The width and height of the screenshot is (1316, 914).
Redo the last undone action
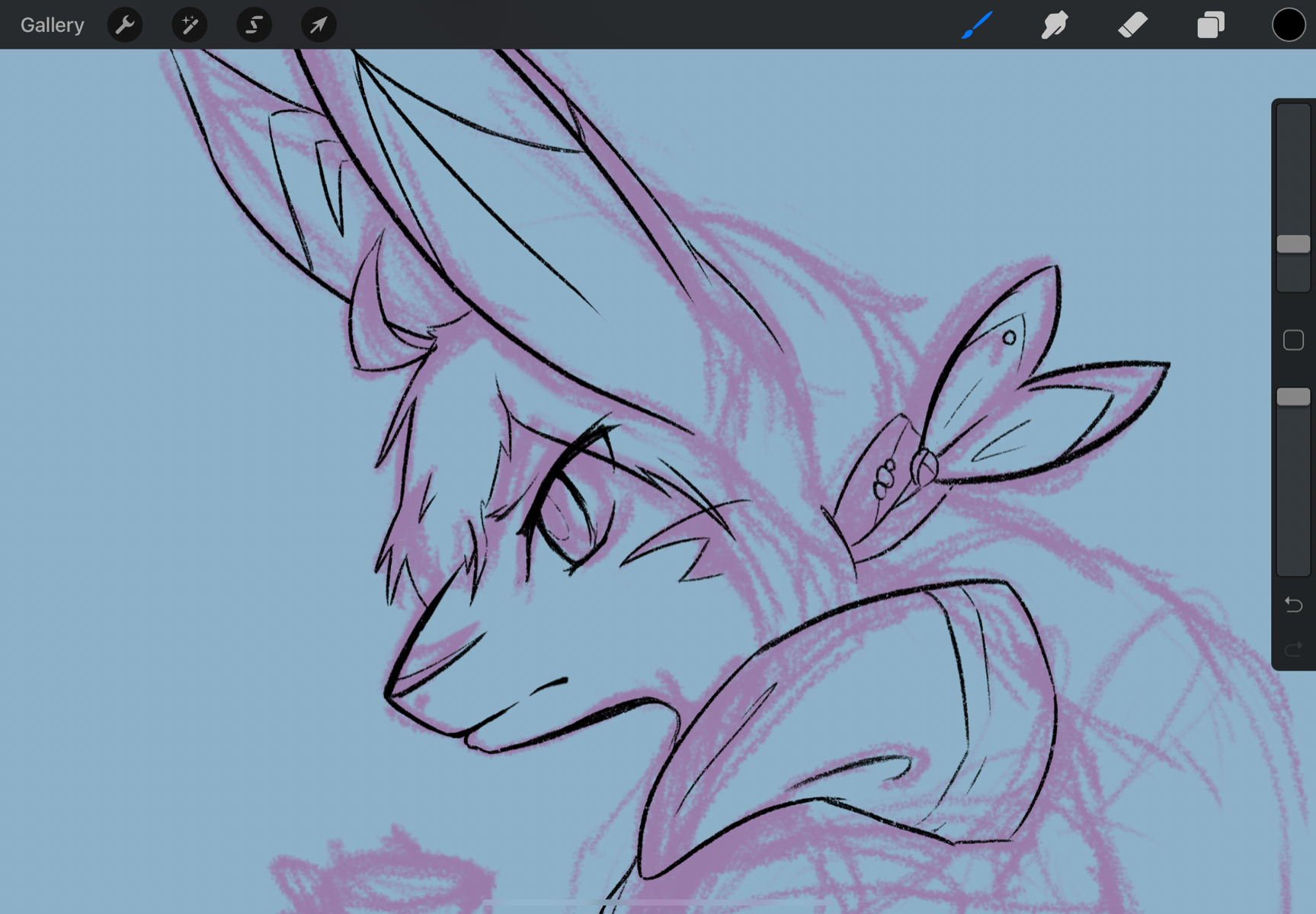click(1293, 649)
